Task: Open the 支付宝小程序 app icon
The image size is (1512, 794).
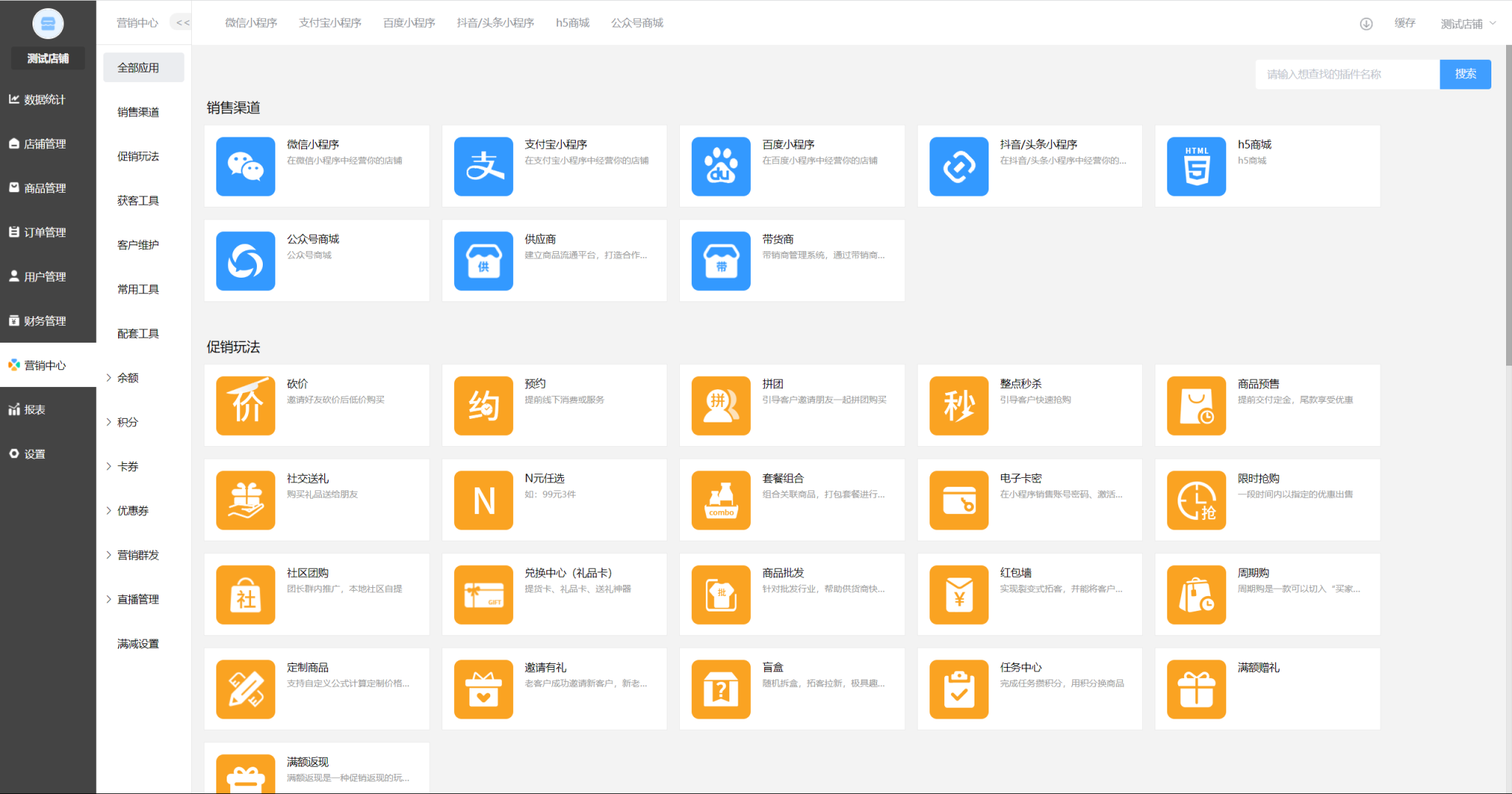Action: (x=483, y=166)
